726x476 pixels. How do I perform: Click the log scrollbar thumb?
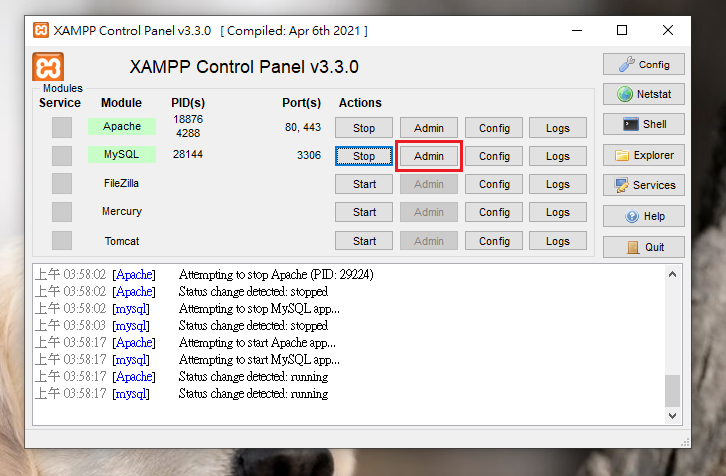pyautogui.click(x=672, y=390)
